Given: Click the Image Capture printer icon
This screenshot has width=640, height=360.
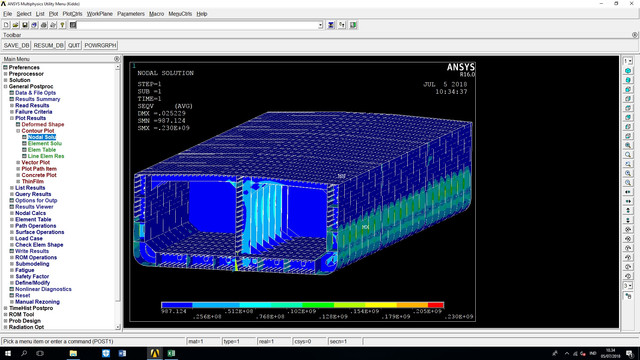Looking at the screenshot, I should (x=44, y=25).
